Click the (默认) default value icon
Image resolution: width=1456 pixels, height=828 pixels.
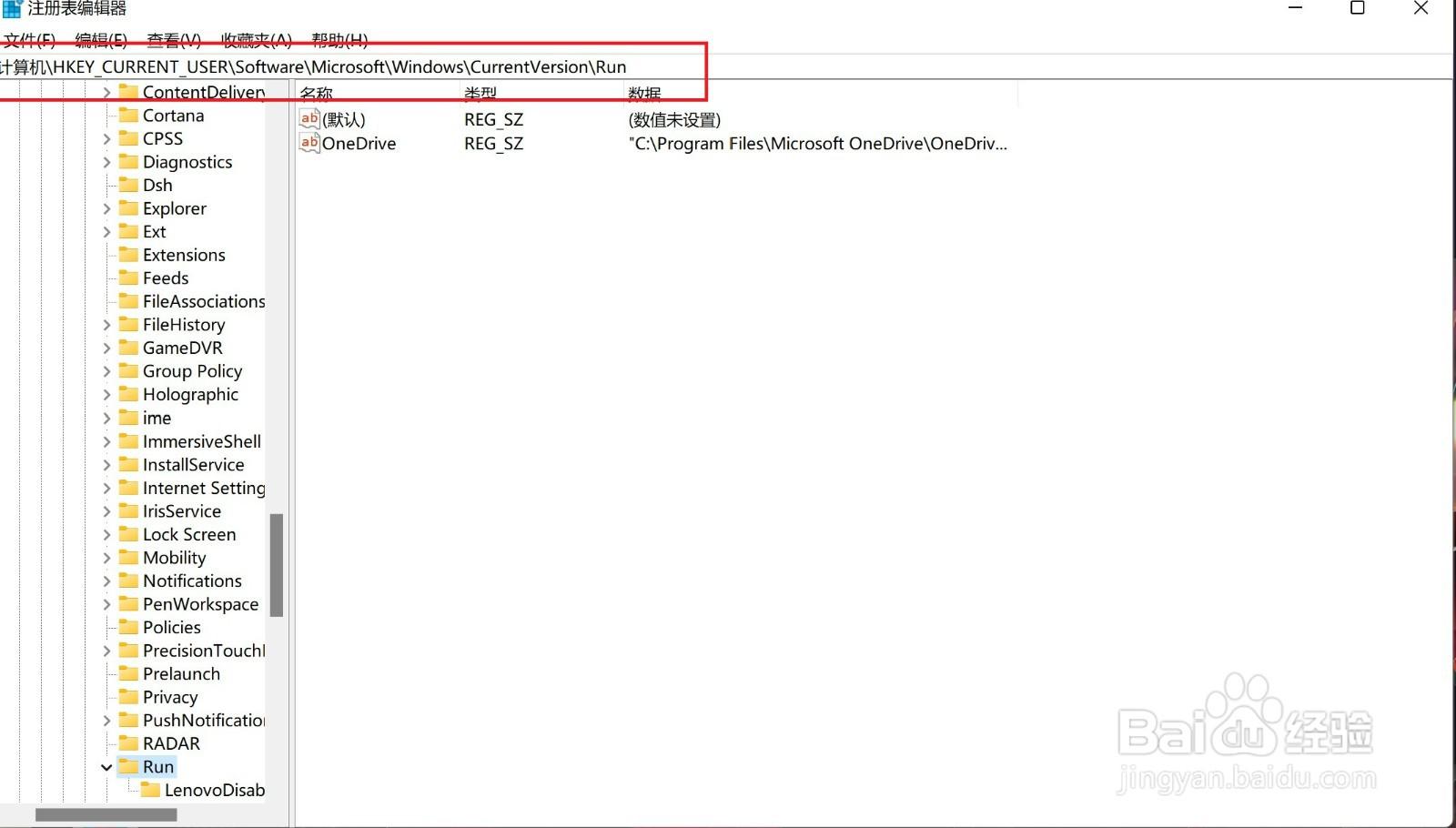pyautogui.click(x=309, y=119)
